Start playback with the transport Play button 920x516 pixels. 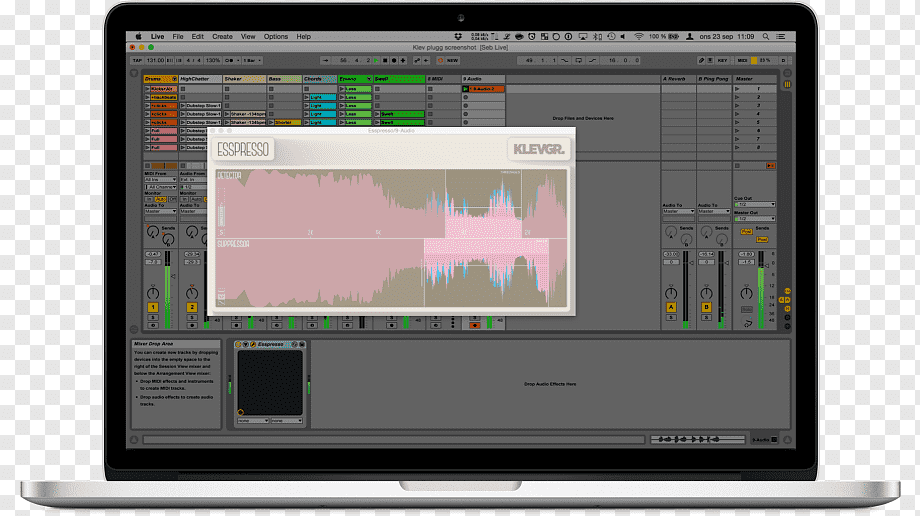(x=377, y=60)
